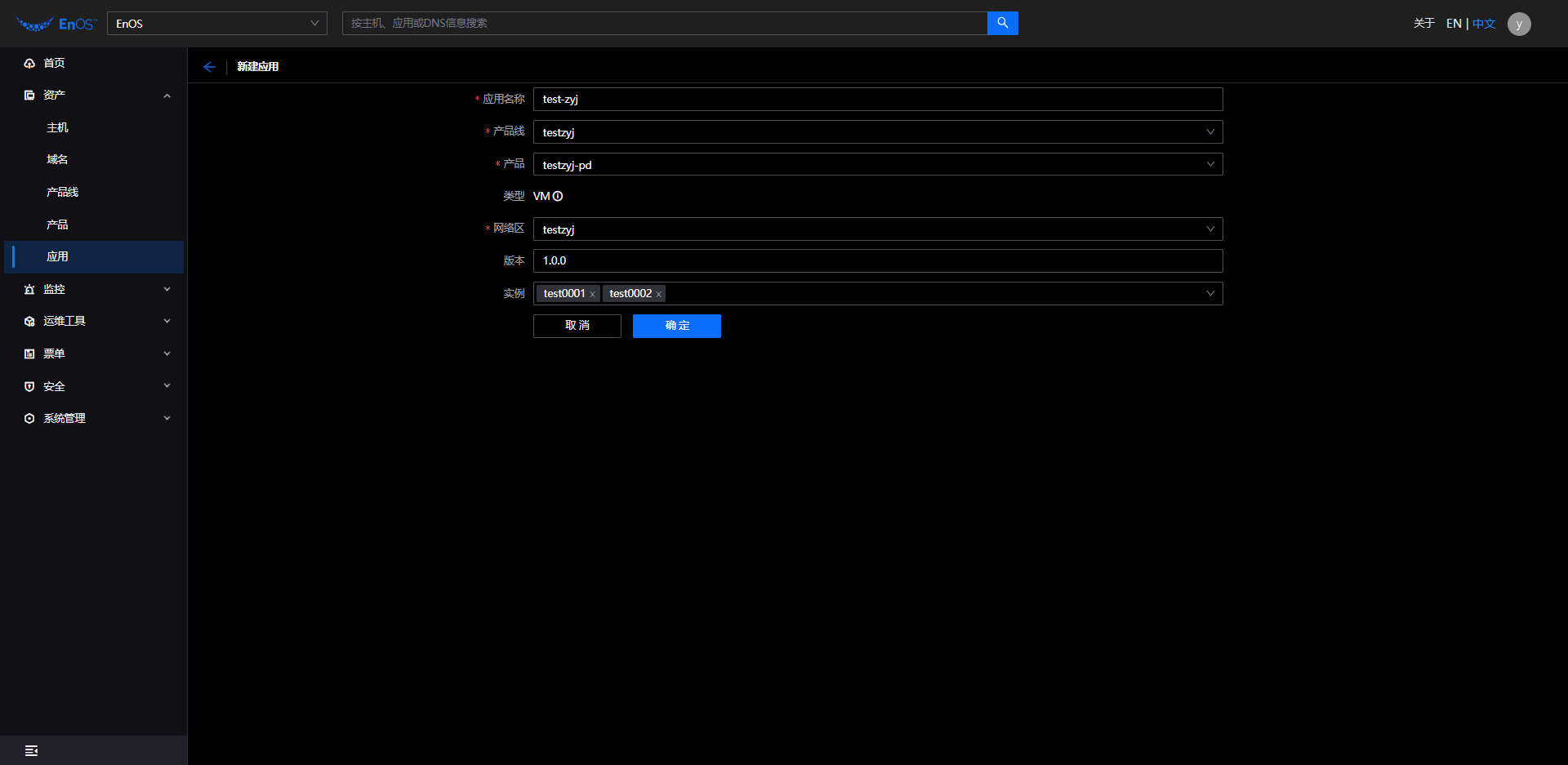Open the user avatar menu

pyautogui.click(x=1518, y=24)
